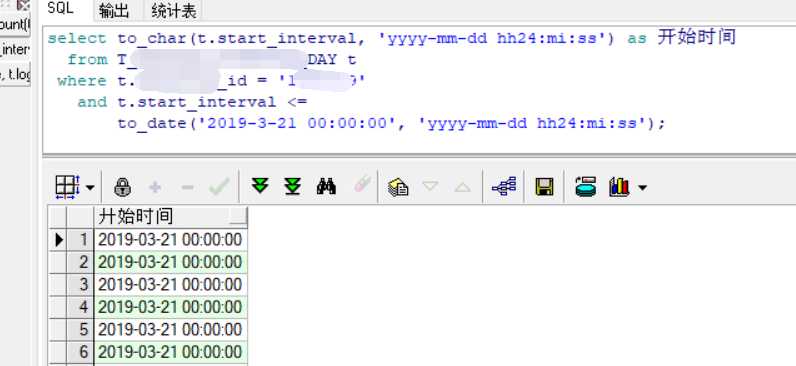Select result row 6 date value

pyautogui.click(x=171, y=352)
